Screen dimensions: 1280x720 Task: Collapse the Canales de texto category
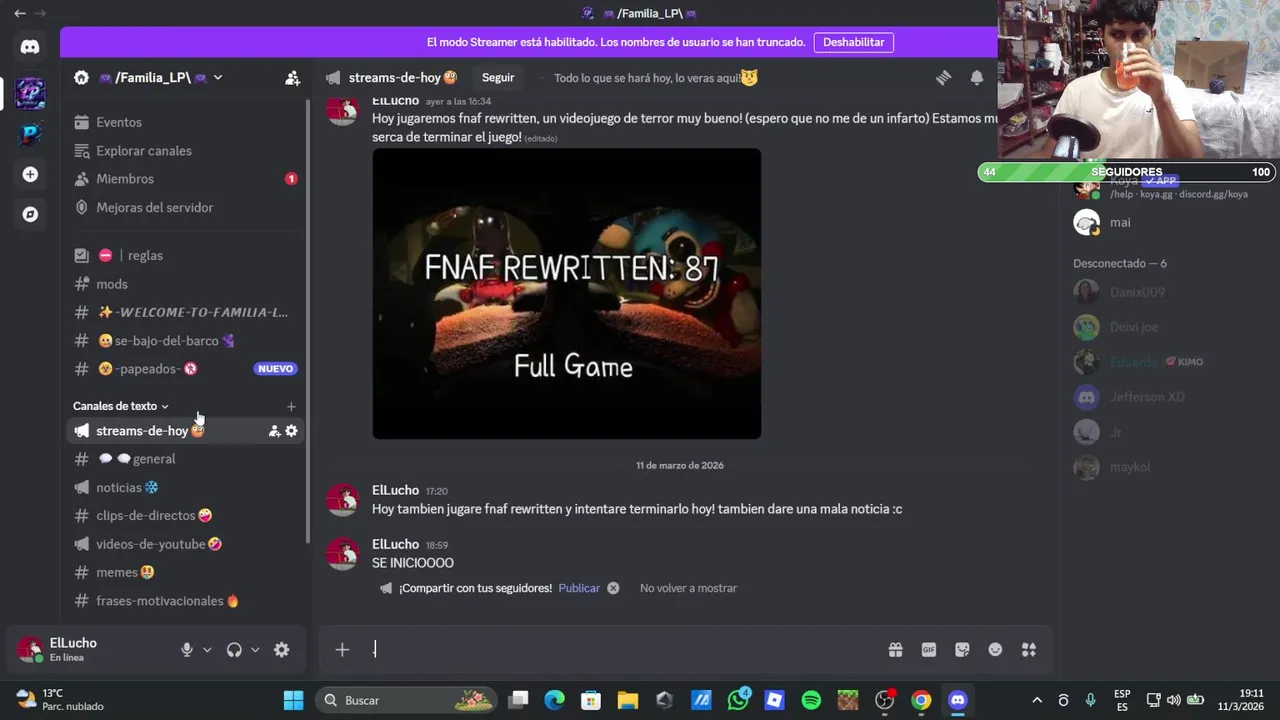[x=120, y=406]
